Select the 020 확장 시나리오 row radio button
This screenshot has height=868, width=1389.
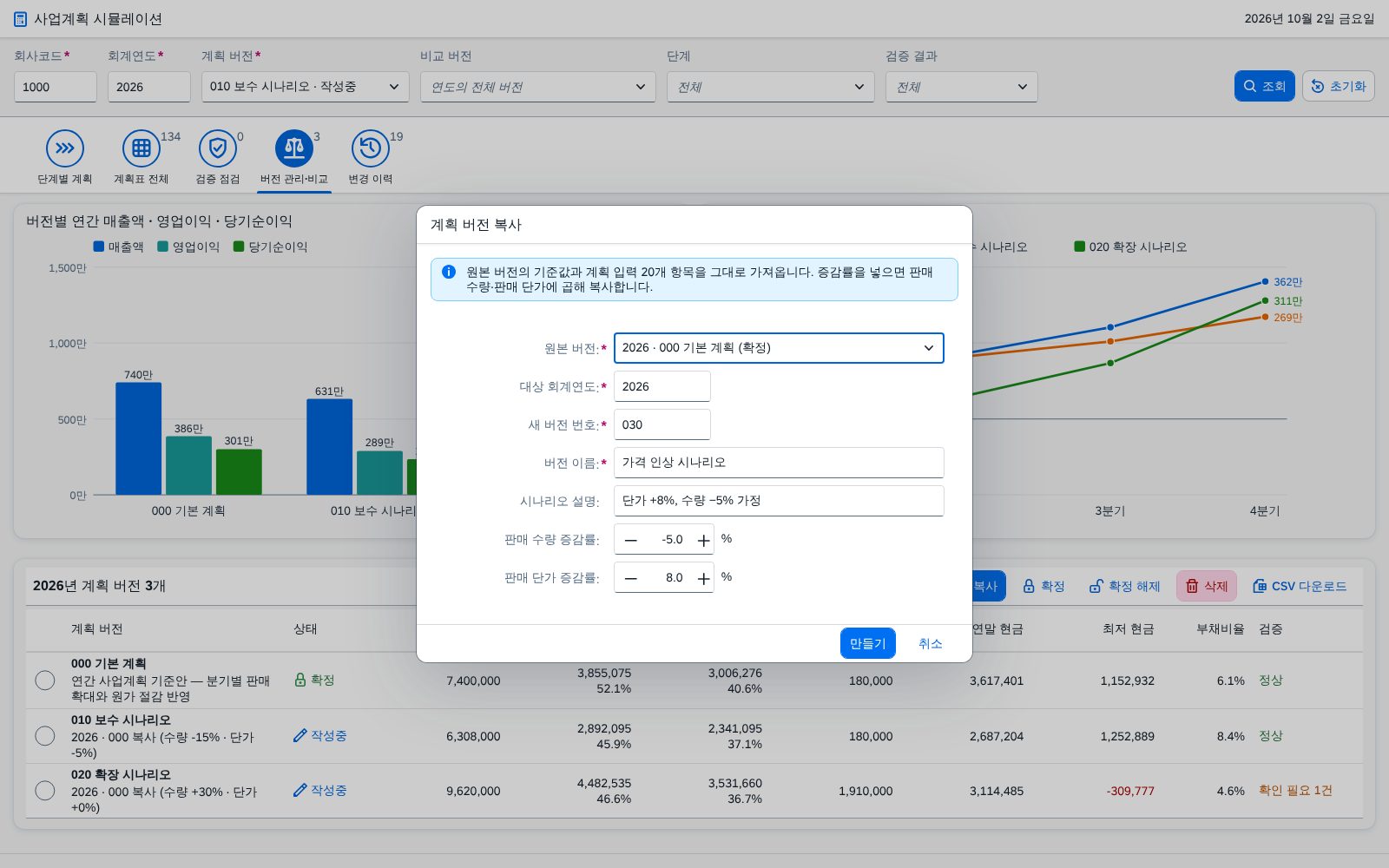point(45,791)
